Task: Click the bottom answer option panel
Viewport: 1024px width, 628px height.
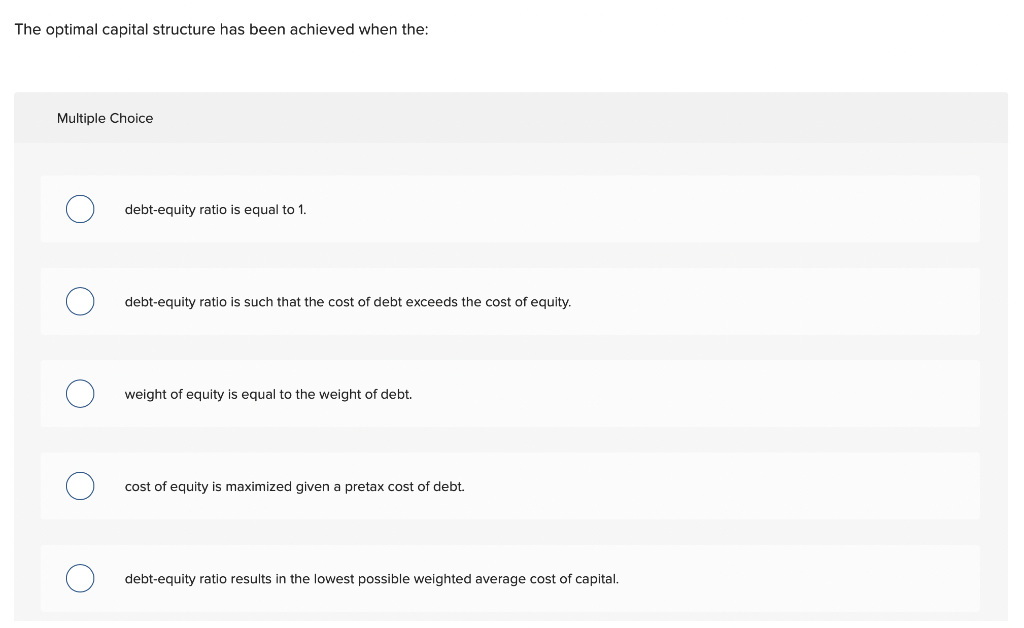Action: click(510, 578)
